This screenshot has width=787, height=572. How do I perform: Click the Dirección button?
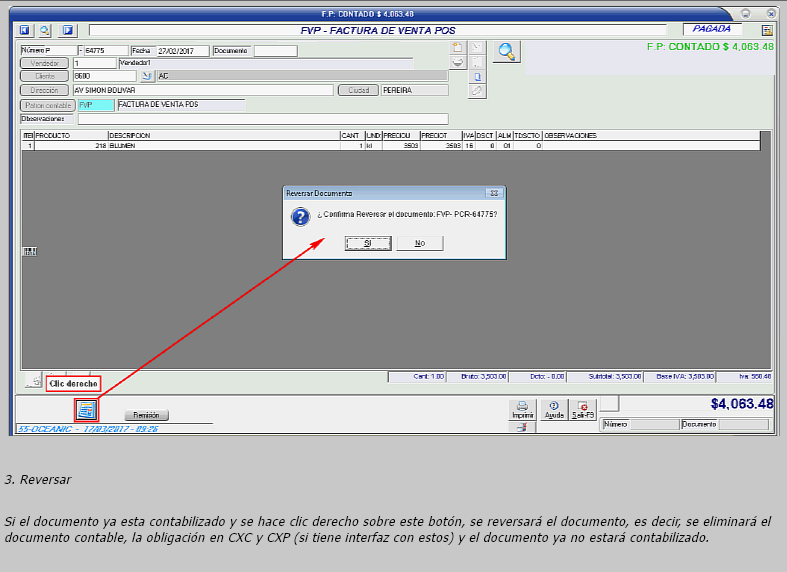(x=45, y=90)
